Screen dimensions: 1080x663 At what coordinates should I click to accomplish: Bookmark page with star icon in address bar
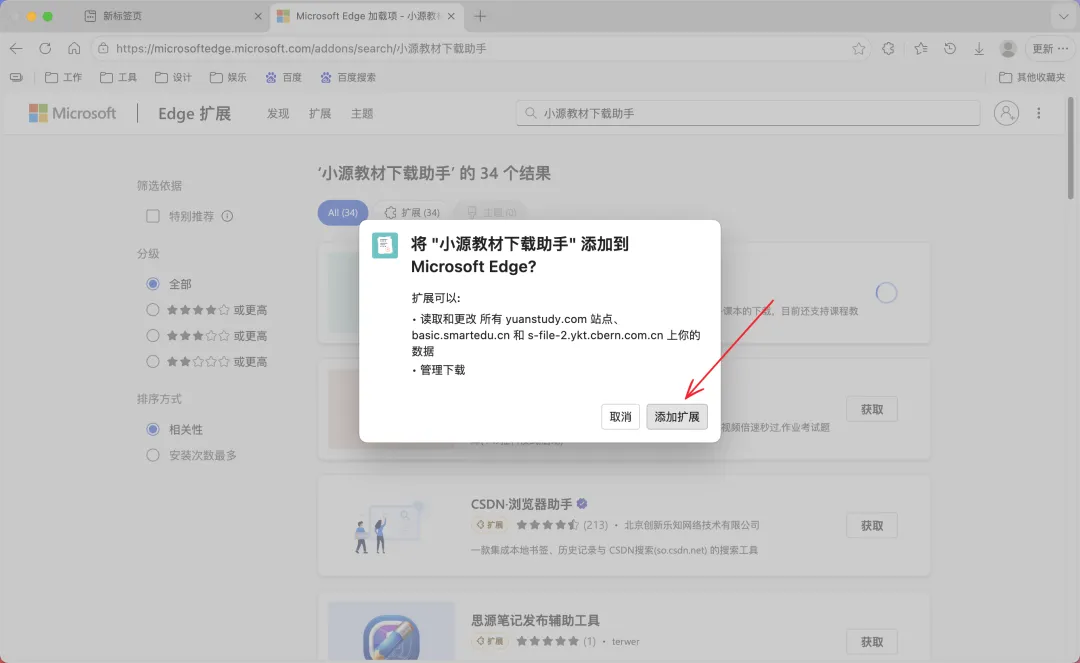(x=858, y=49)
